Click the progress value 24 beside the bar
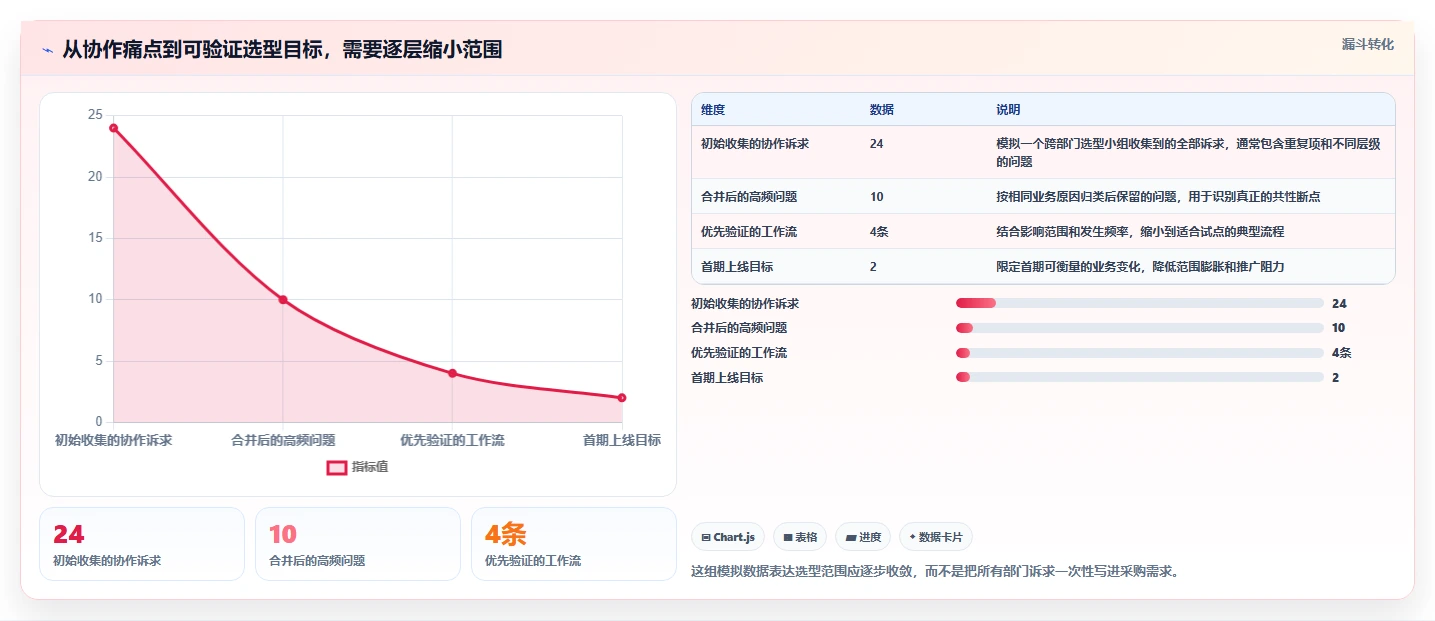1435x621 pixels. coord(1339,303)
